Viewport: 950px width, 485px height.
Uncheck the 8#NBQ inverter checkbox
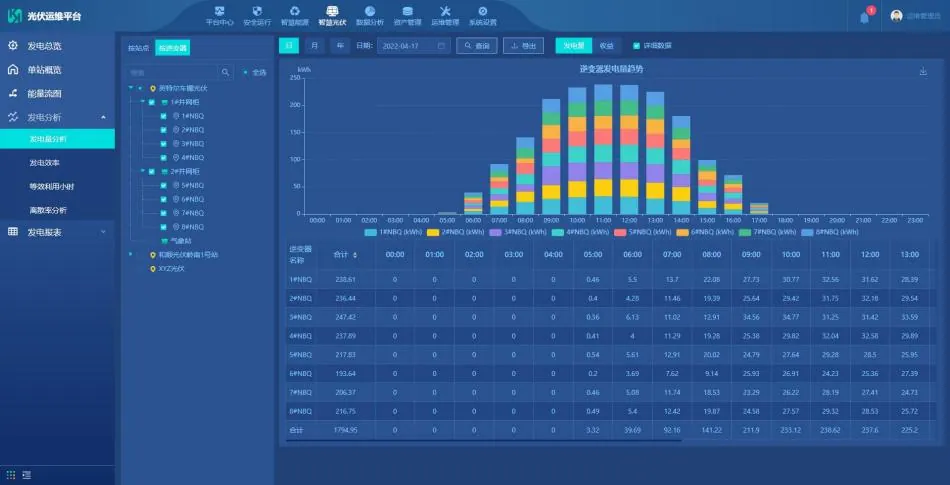(164, 227)
